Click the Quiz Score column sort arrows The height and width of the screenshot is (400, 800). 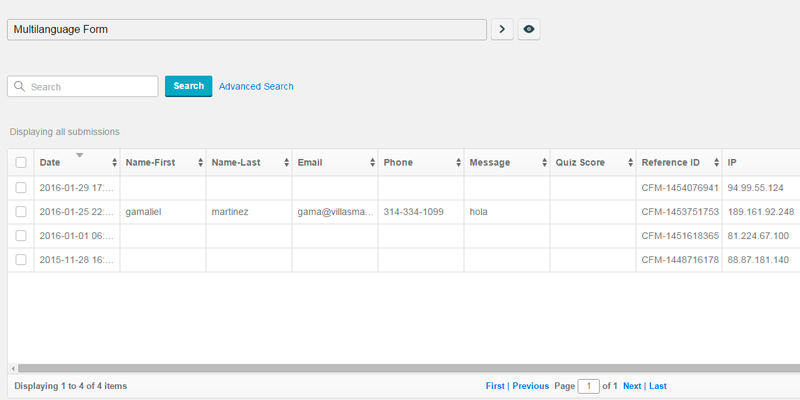point(630,163)
